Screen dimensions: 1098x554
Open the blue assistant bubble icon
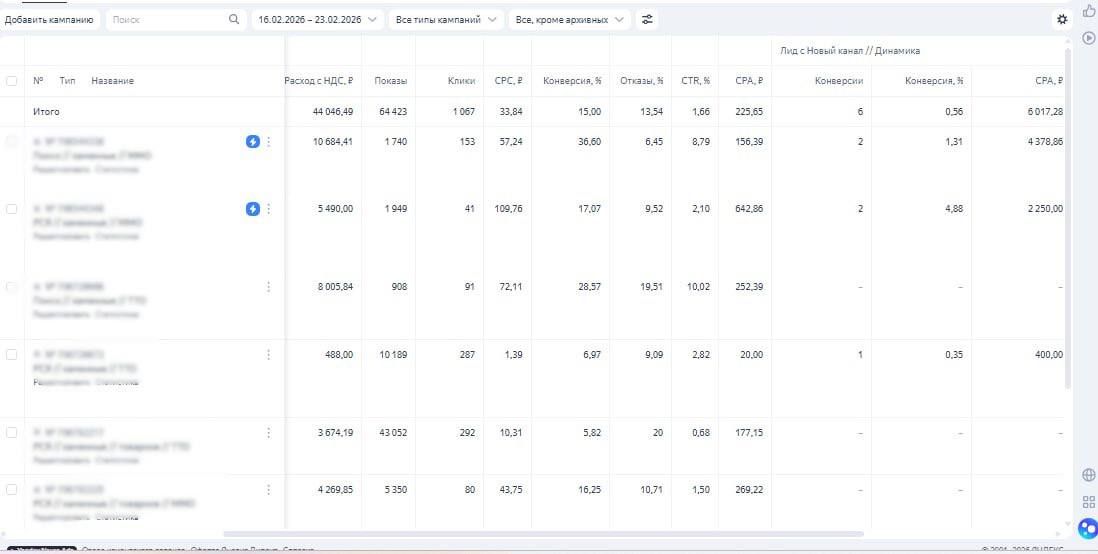pyautogui.click(x=1088, y=528)
